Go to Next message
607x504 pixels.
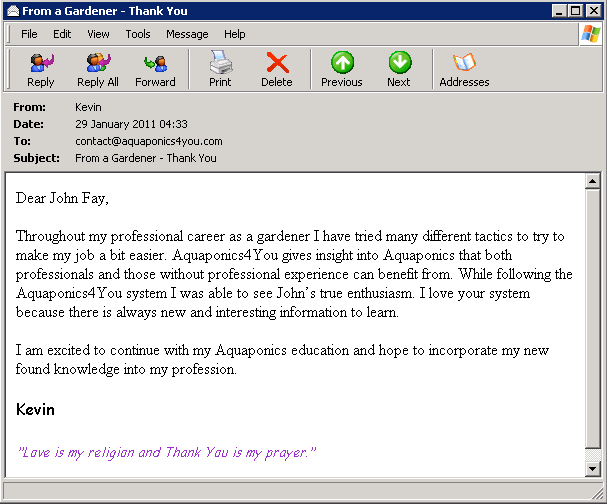[399, 70]
